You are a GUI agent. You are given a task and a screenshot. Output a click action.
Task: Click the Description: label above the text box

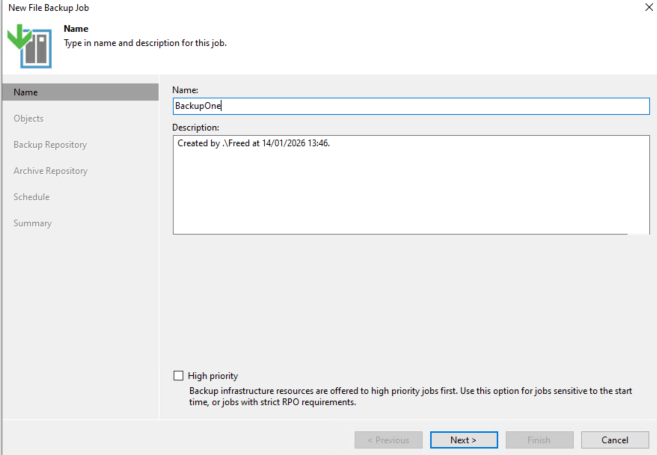click(x=196, y=127)
